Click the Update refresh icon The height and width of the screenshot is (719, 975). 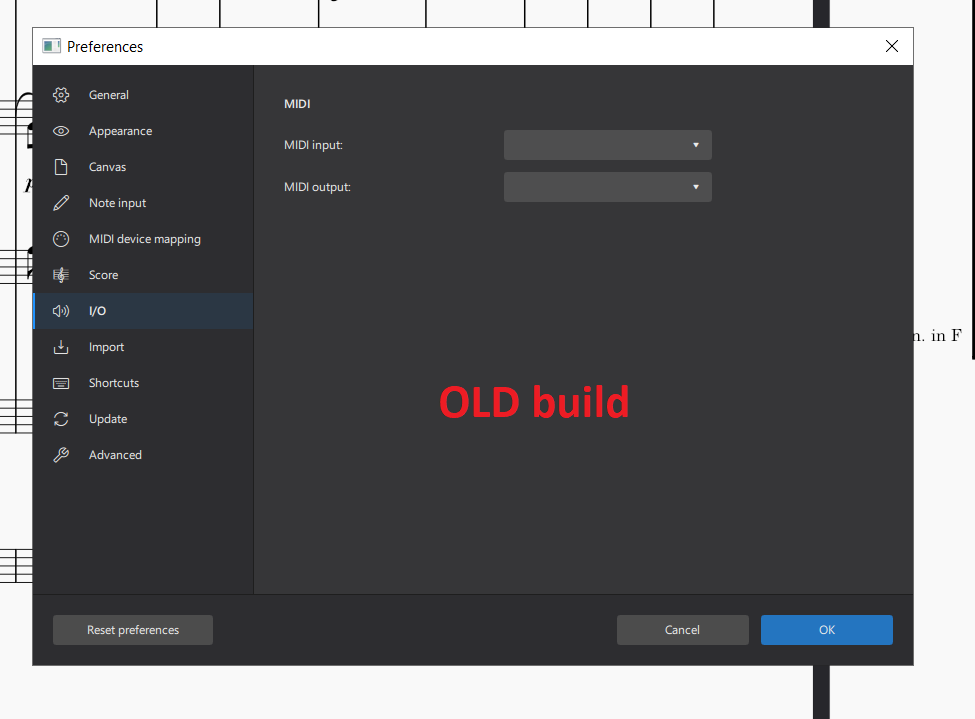[61, 419]
